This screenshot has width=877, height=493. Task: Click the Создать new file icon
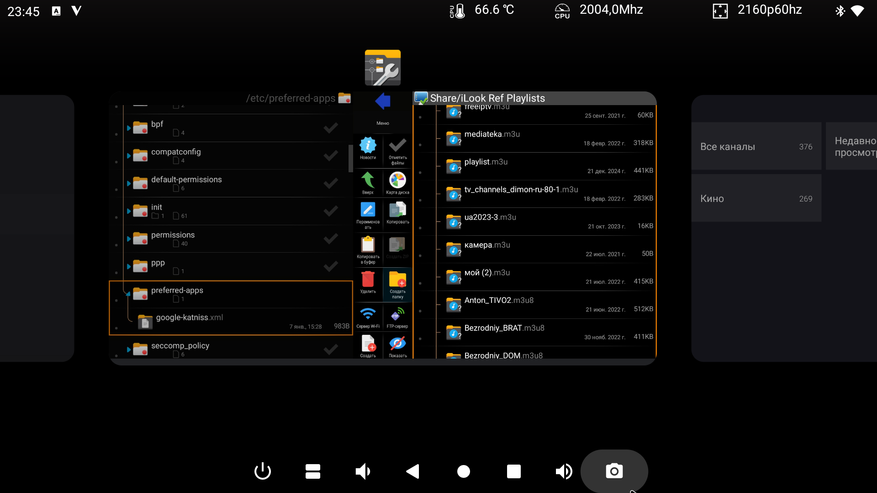(x=368, y=344)
